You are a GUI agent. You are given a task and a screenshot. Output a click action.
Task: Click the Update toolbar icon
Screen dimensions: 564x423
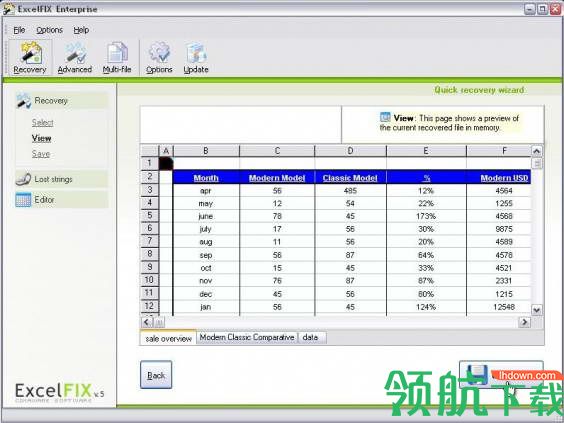coord(196,58)
